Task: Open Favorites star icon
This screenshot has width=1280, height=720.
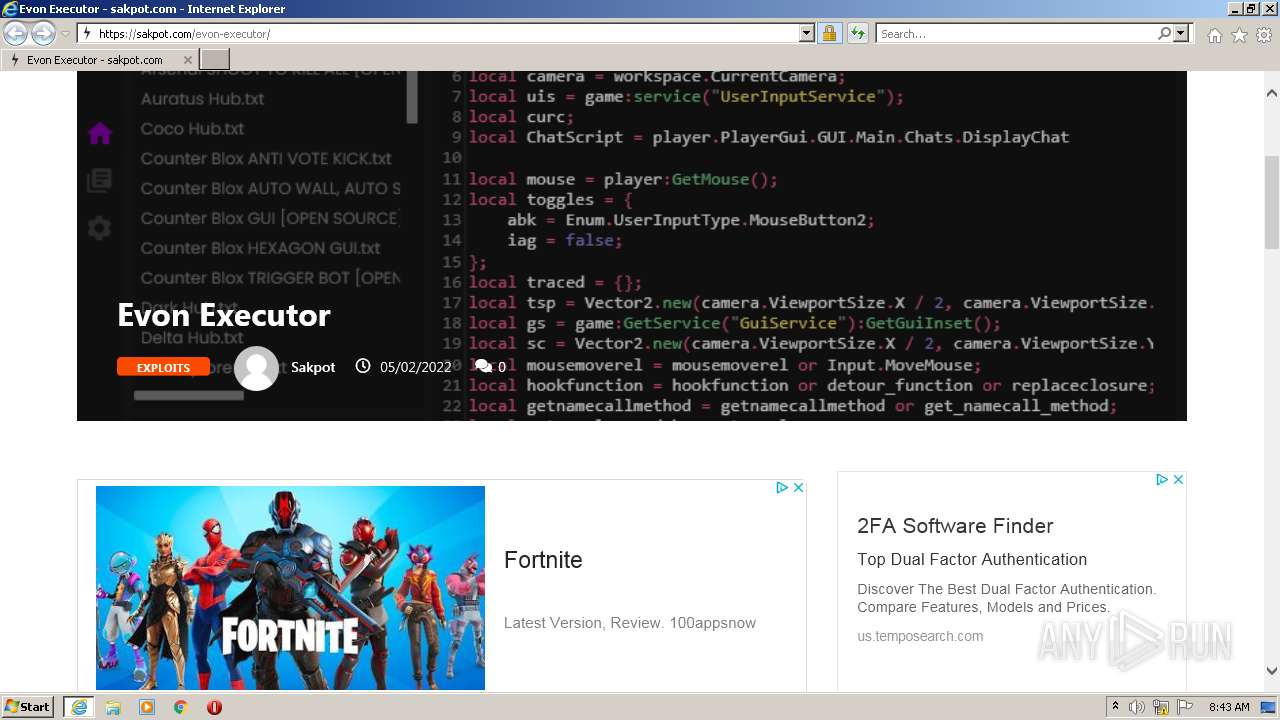Action: [x=1239, y=35]
